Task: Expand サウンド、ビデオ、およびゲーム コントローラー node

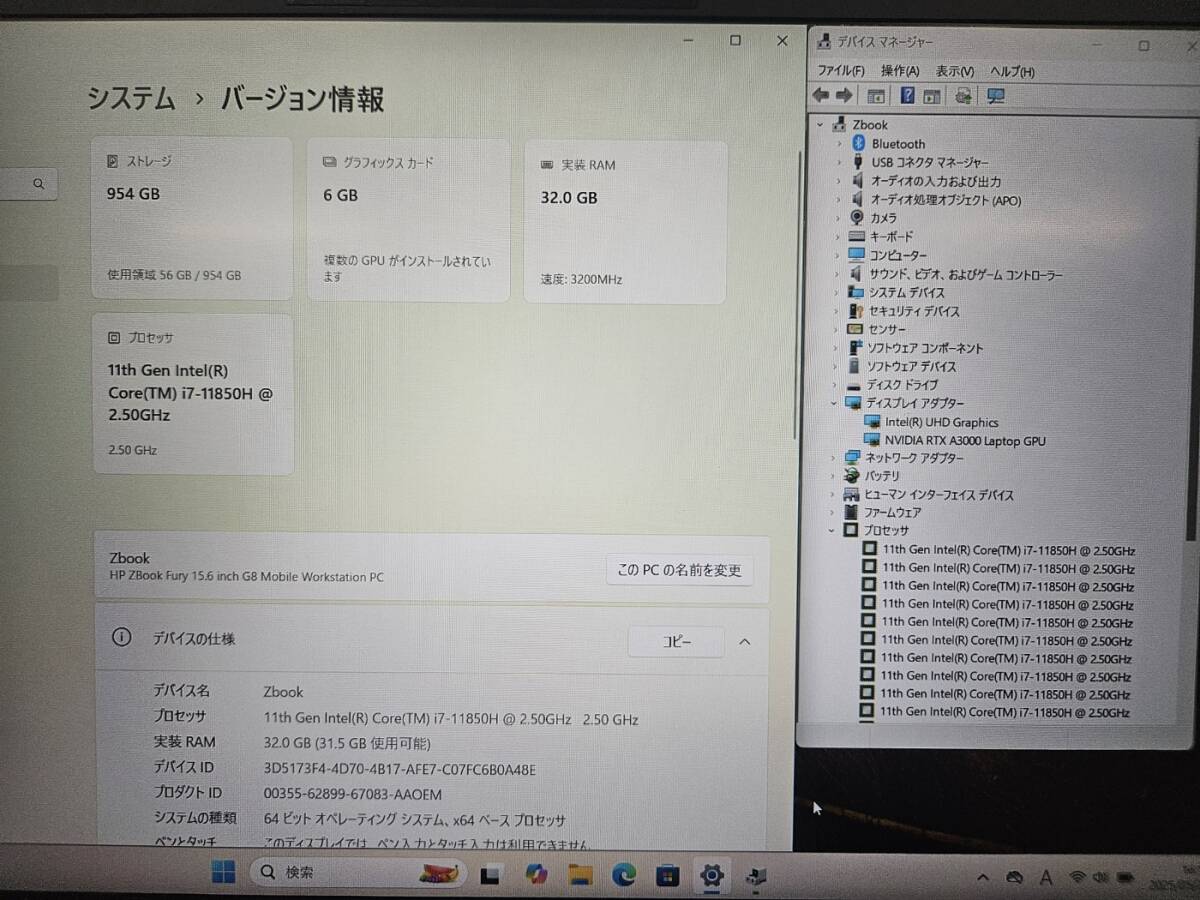Action: coord(838,274)
